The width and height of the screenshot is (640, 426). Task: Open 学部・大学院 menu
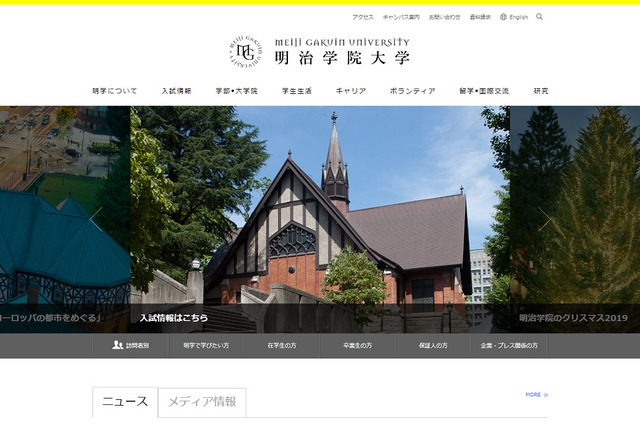click(237, 91)
